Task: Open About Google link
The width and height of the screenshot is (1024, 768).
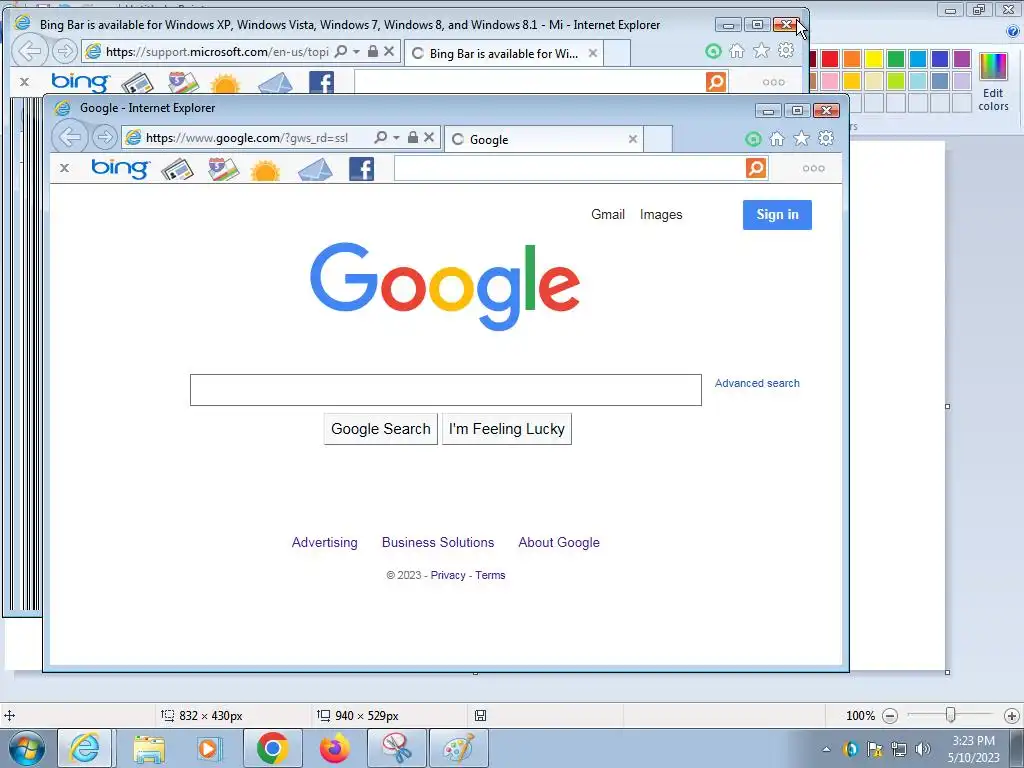Action: click(x=559, y=542)
